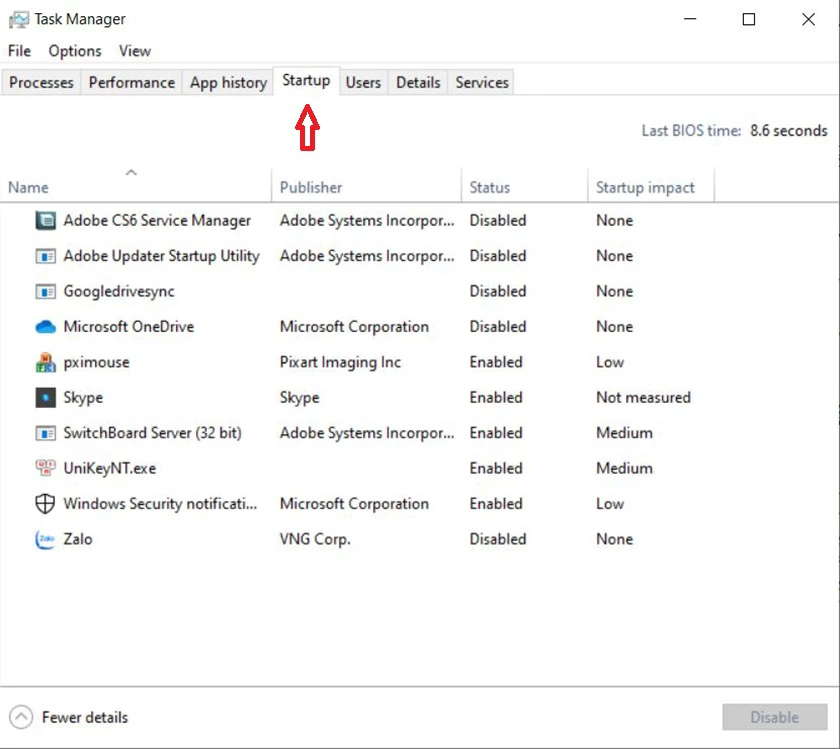Image resolution: width=840 pixels, height=749 pixels.
Task: Collapse view with Fewer details arrow
Action: (x=21, y=717)
